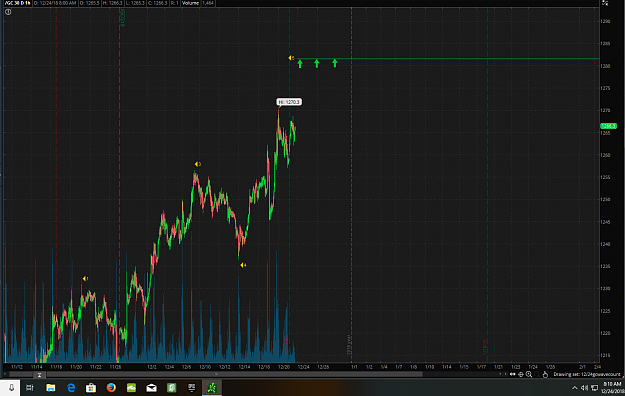Open the green cloud app in taskbar
The height and width of the screenshot is (396, 625).
pyautogui.click(x=131, y=388)
